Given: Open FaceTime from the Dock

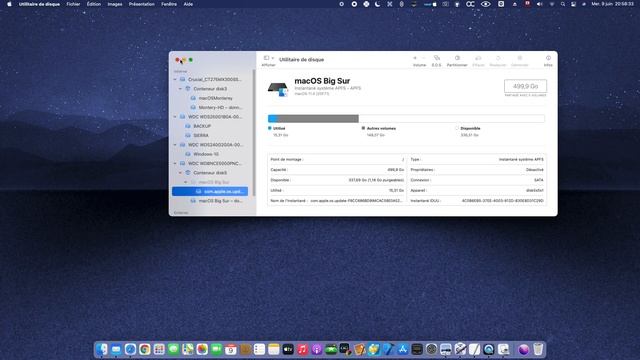Looking at the screenshot, I should [216, 349].
